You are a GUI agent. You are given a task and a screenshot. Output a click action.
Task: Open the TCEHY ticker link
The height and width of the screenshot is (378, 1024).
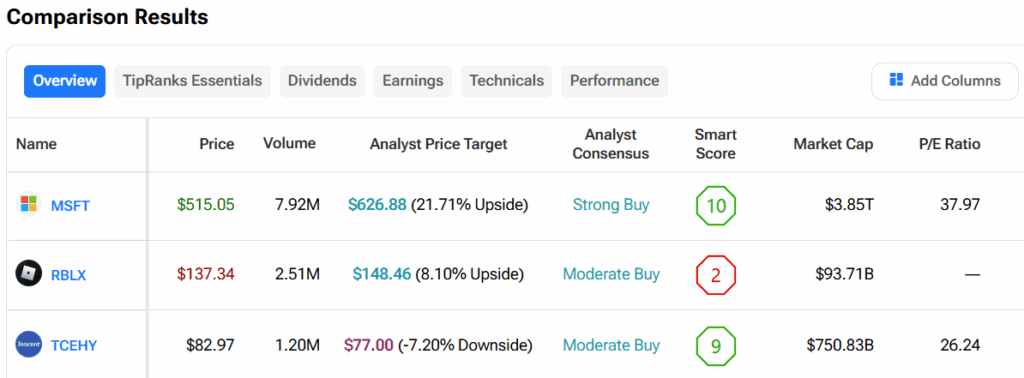74,345
